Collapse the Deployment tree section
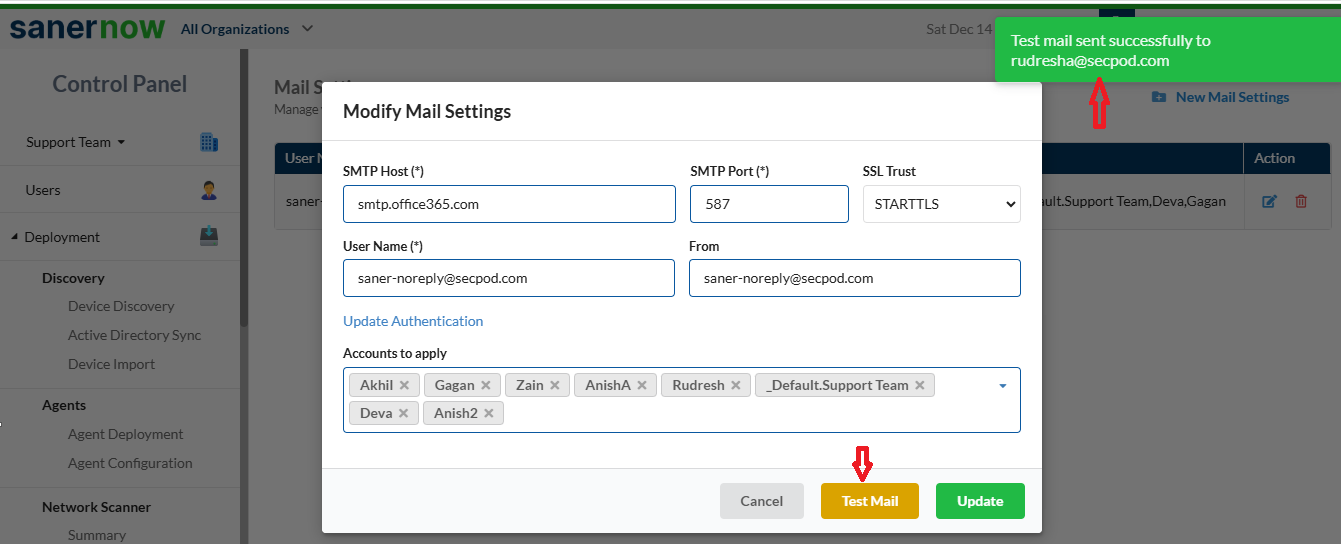Image resolution: width=1341 pixels, height=544 pixels. [15, 237]
